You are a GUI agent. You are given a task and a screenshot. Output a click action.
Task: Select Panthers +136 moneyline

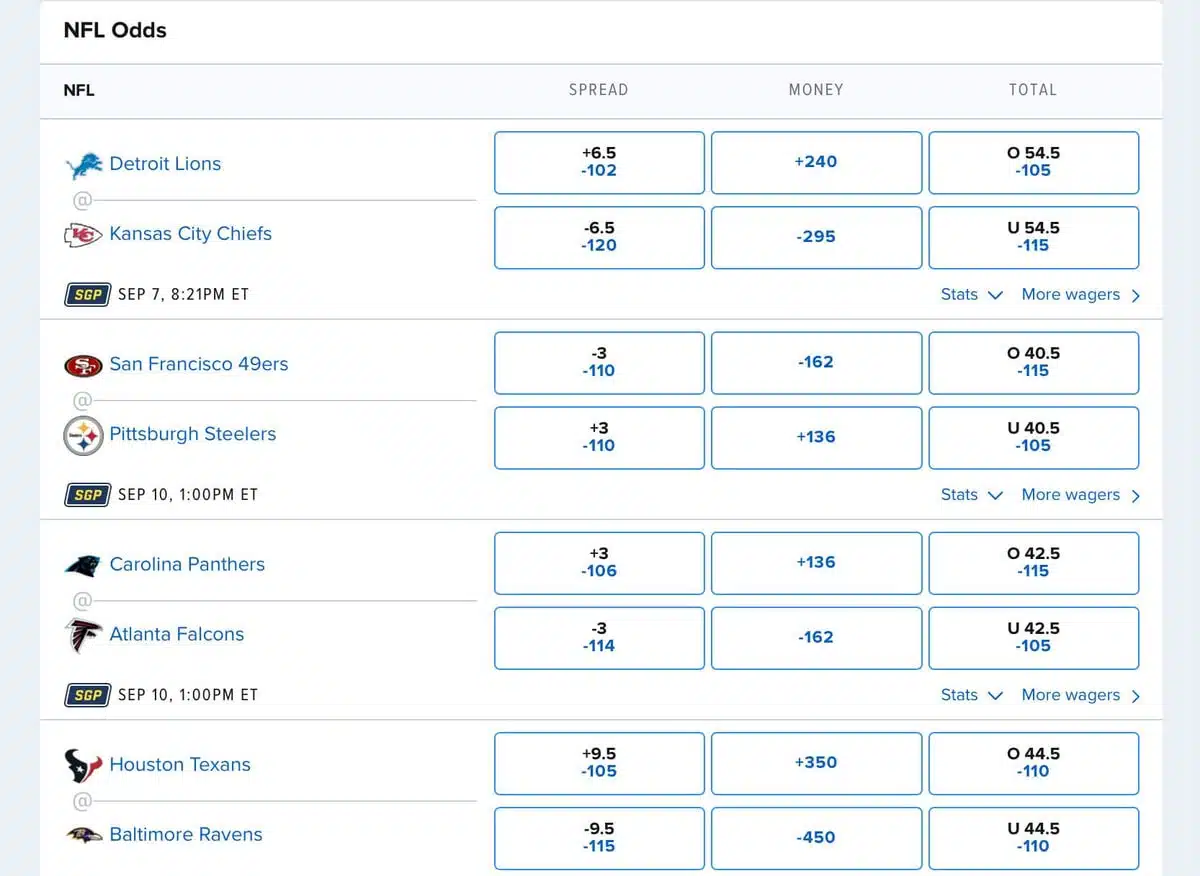[x=816, y=562]
